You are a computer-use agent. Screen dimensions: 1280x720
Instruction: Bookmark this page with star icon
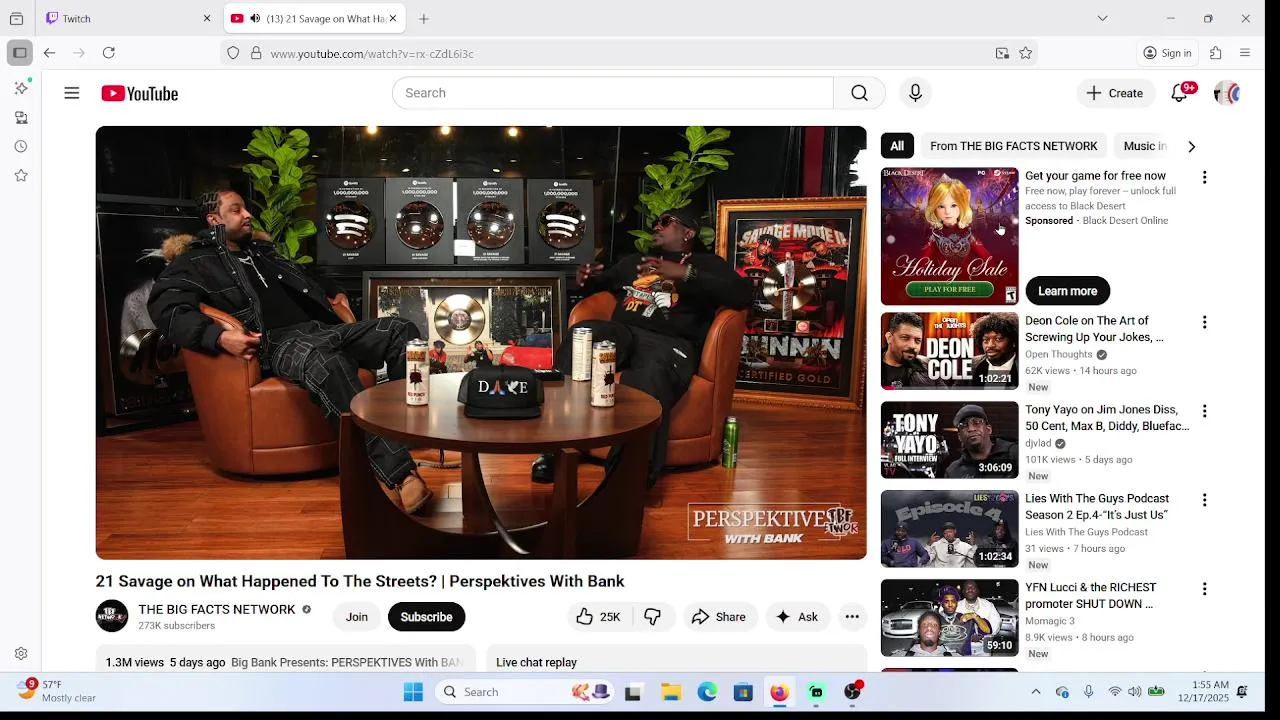1025,53
